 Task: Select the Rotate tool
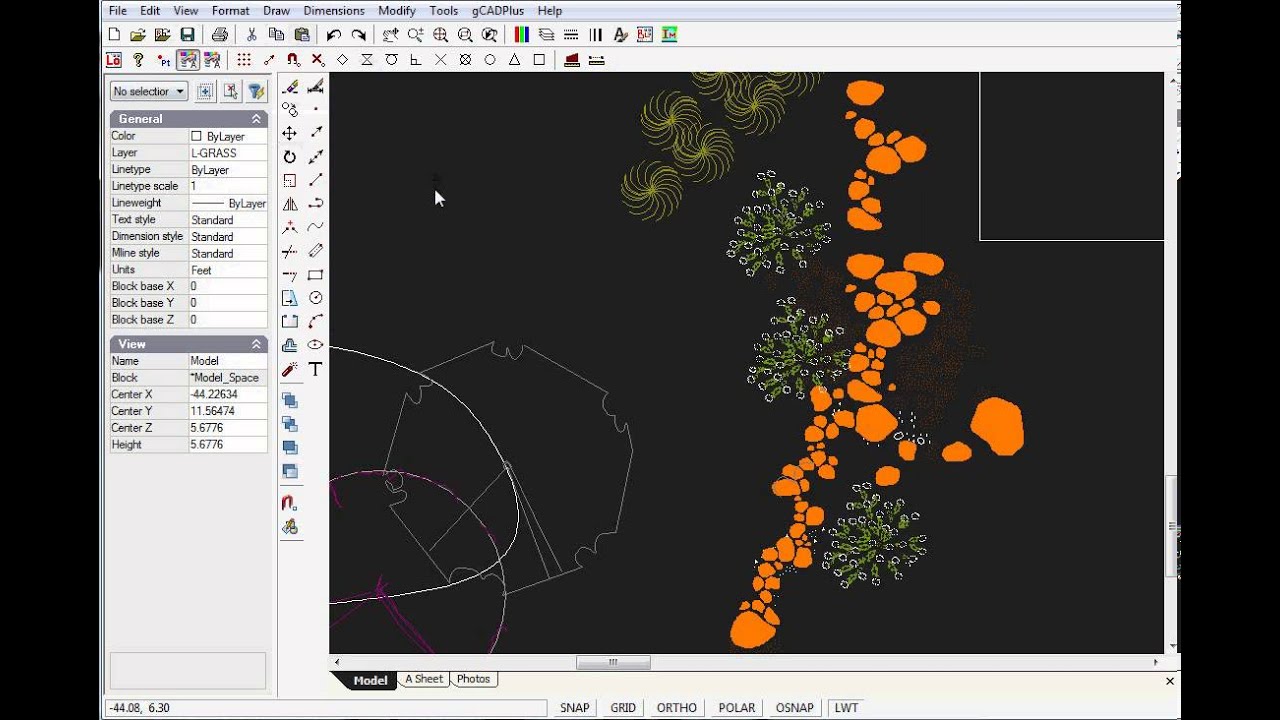[290, 157]
